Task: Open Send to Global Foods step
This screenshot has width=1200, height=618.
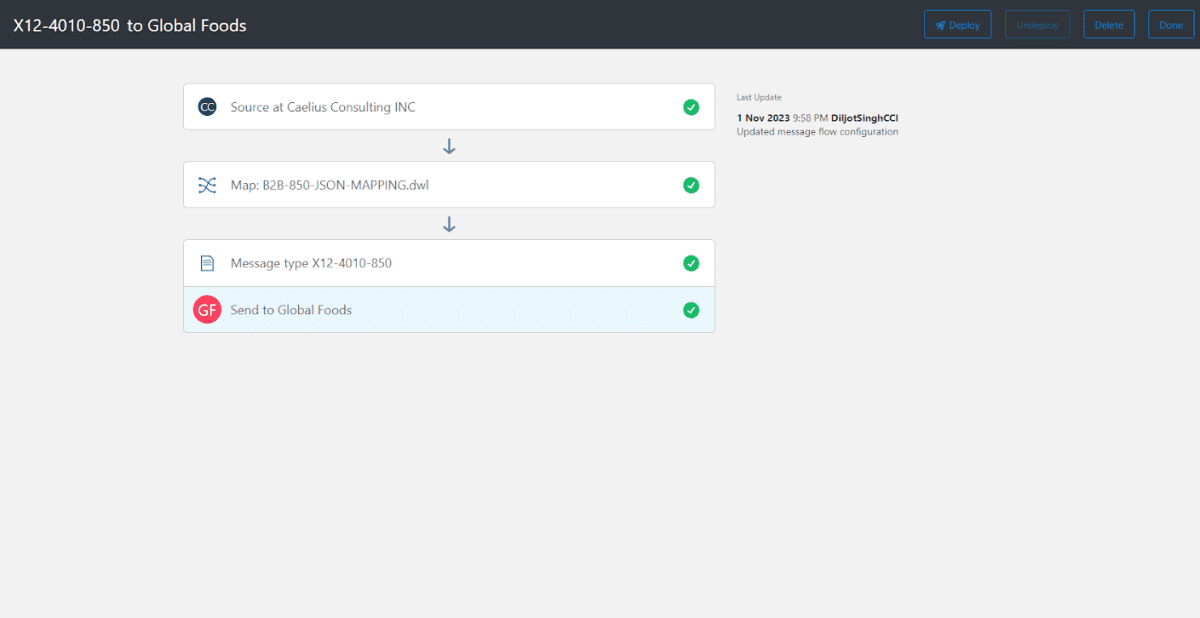Action: click(x=449, y=310)
